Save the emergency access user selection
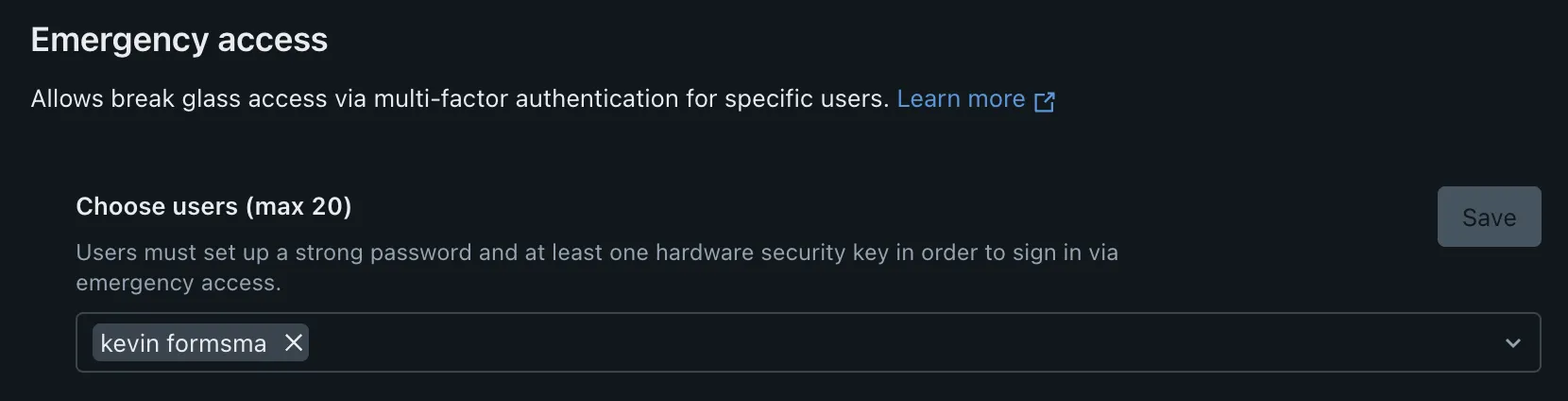 click(1489, 218)
